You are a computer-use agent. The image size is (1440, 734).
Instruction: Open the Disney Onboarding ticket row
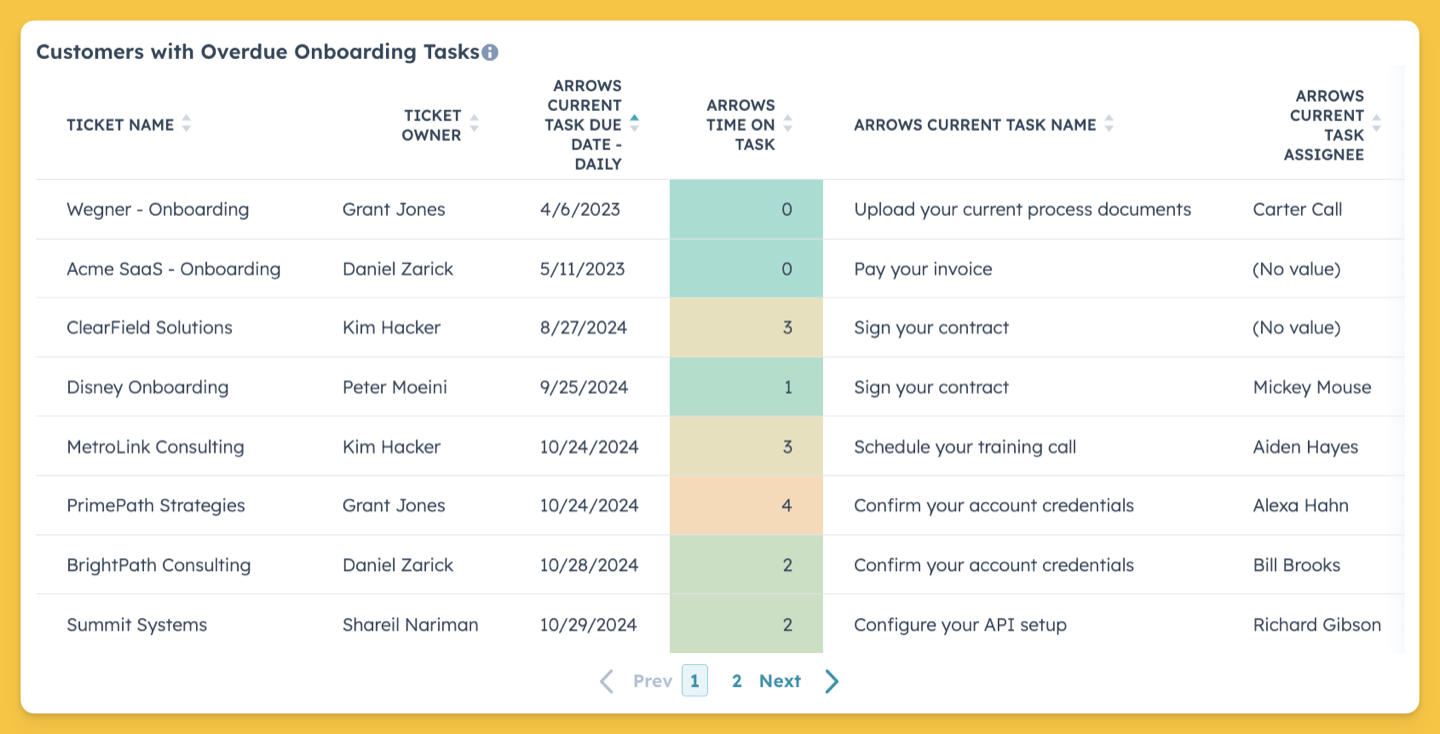tap(720, 387)
